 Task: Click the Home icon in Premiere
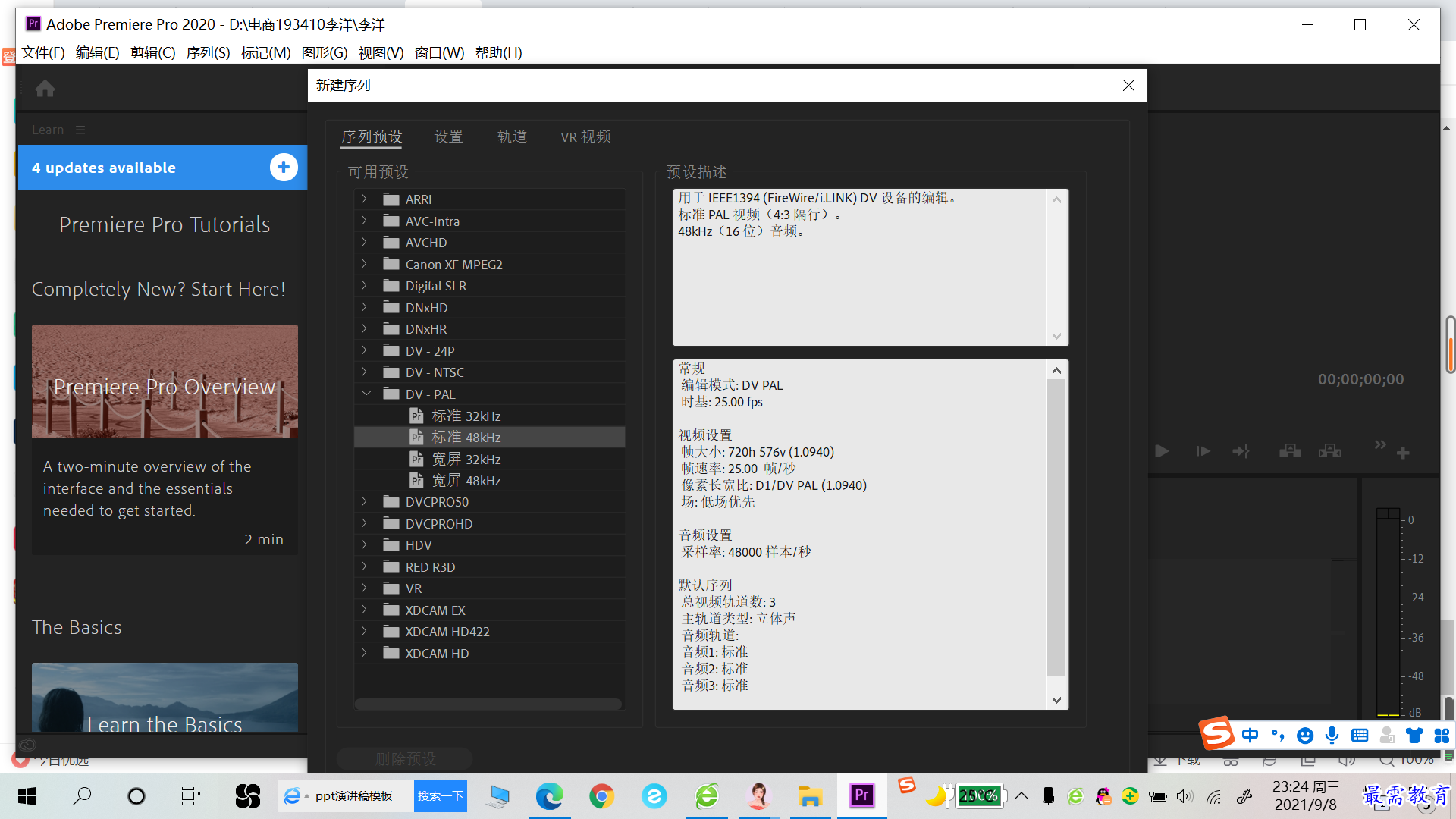[45, 89]
